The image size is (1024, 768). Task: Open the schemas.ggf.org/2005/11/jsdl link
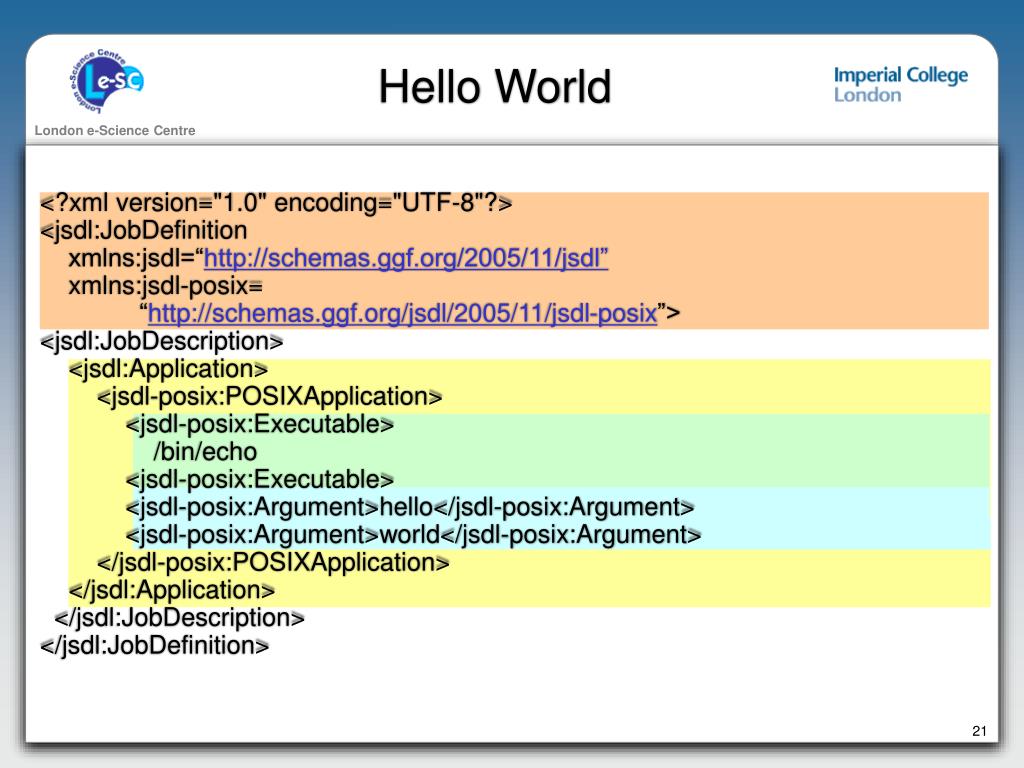coord(406,259)
